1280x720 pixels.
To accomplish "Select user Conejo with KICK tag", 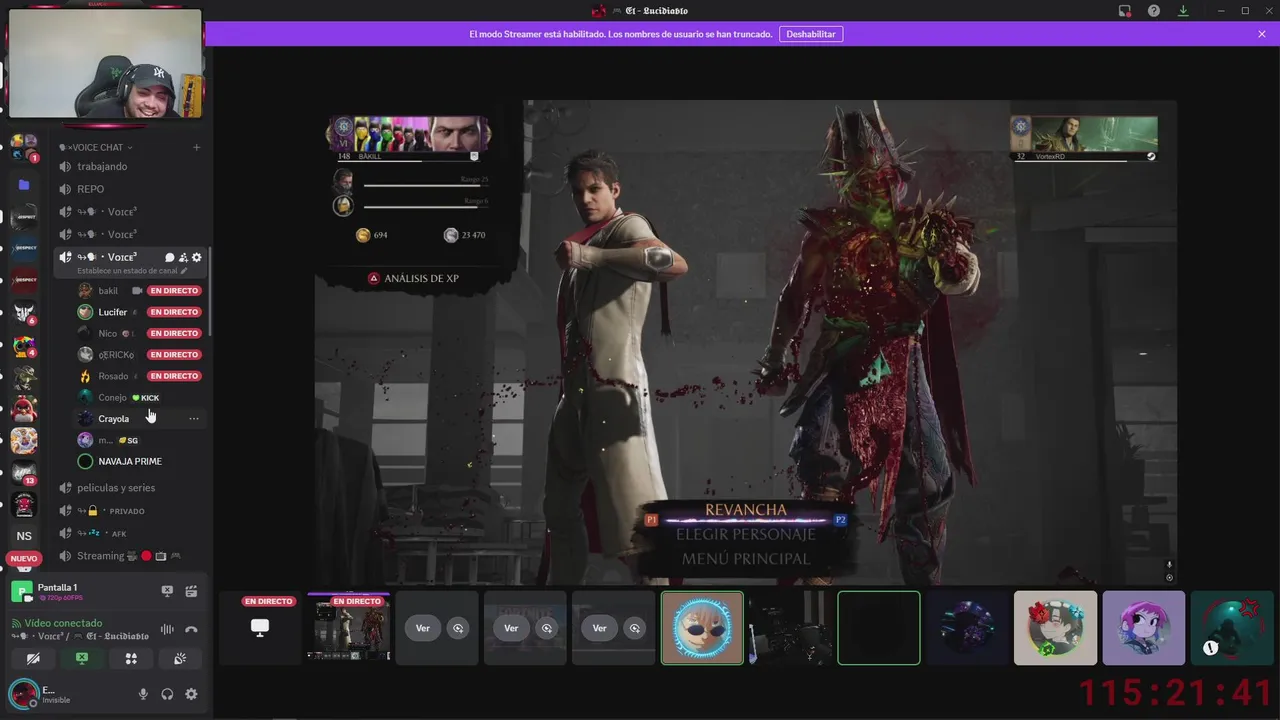I will [140, 397].
